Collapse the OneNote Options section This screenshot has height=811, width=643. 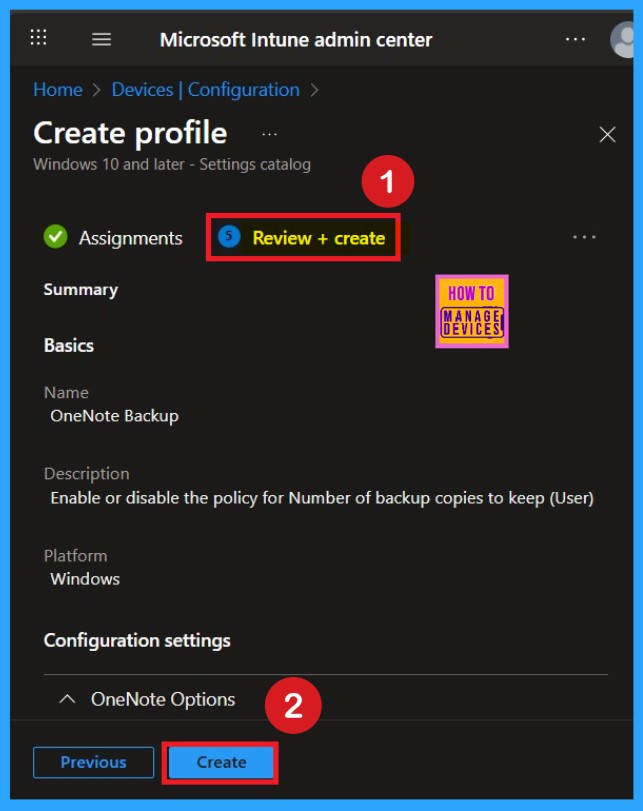coord(67,699)
